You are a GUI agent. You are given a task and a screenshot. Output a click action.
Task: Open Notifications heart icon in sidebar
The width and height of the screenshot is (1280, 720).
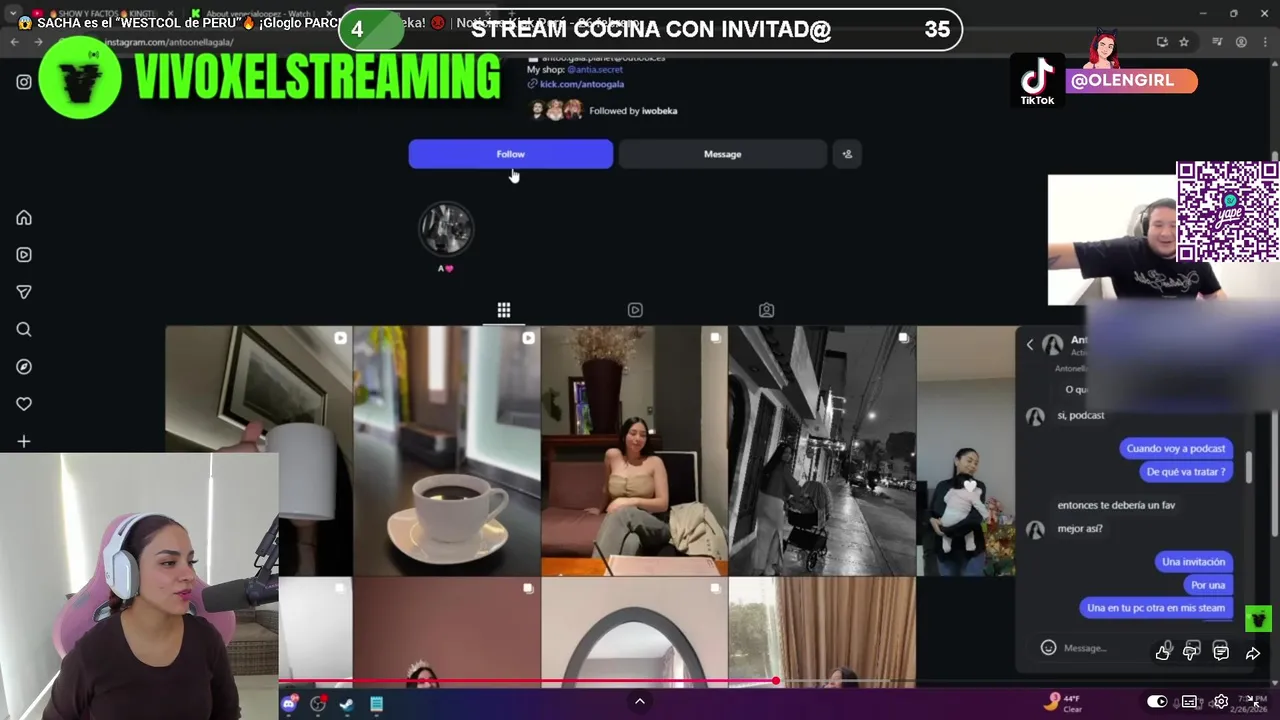pos(24,404)
